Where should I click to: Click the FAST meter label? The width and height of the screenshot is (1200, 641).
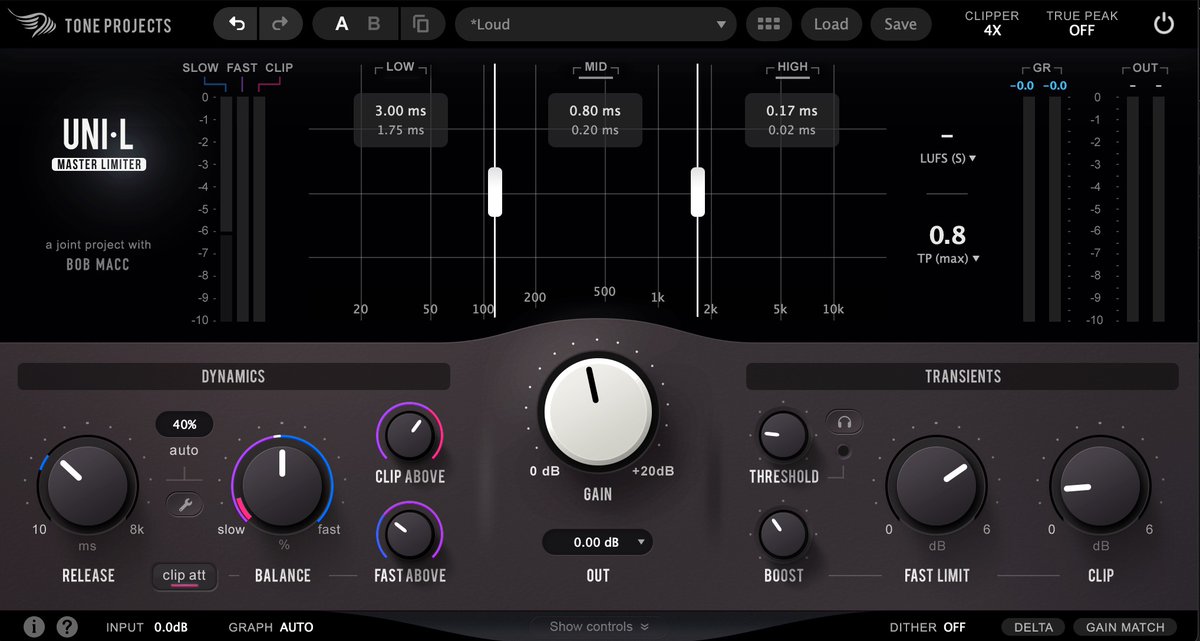coord(242,68)
